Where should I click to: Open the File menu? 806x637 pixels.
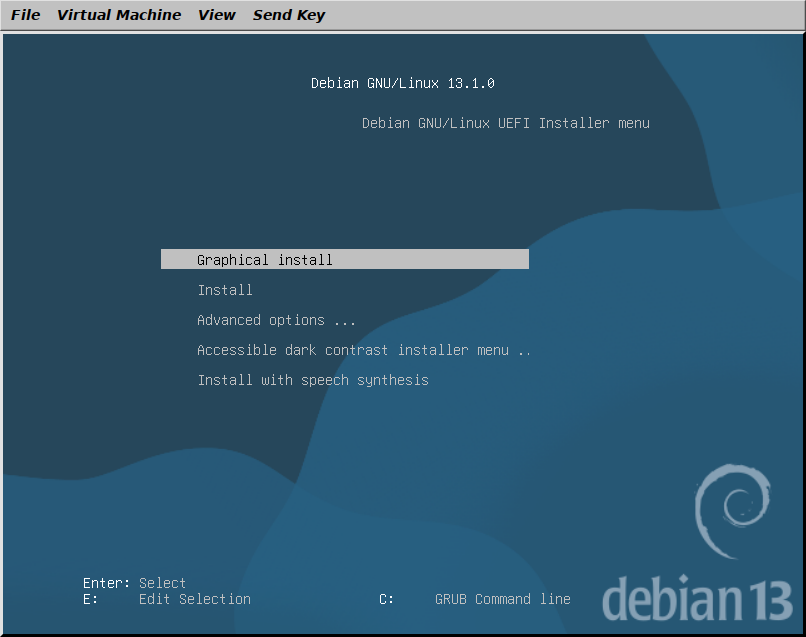(25, 14)
